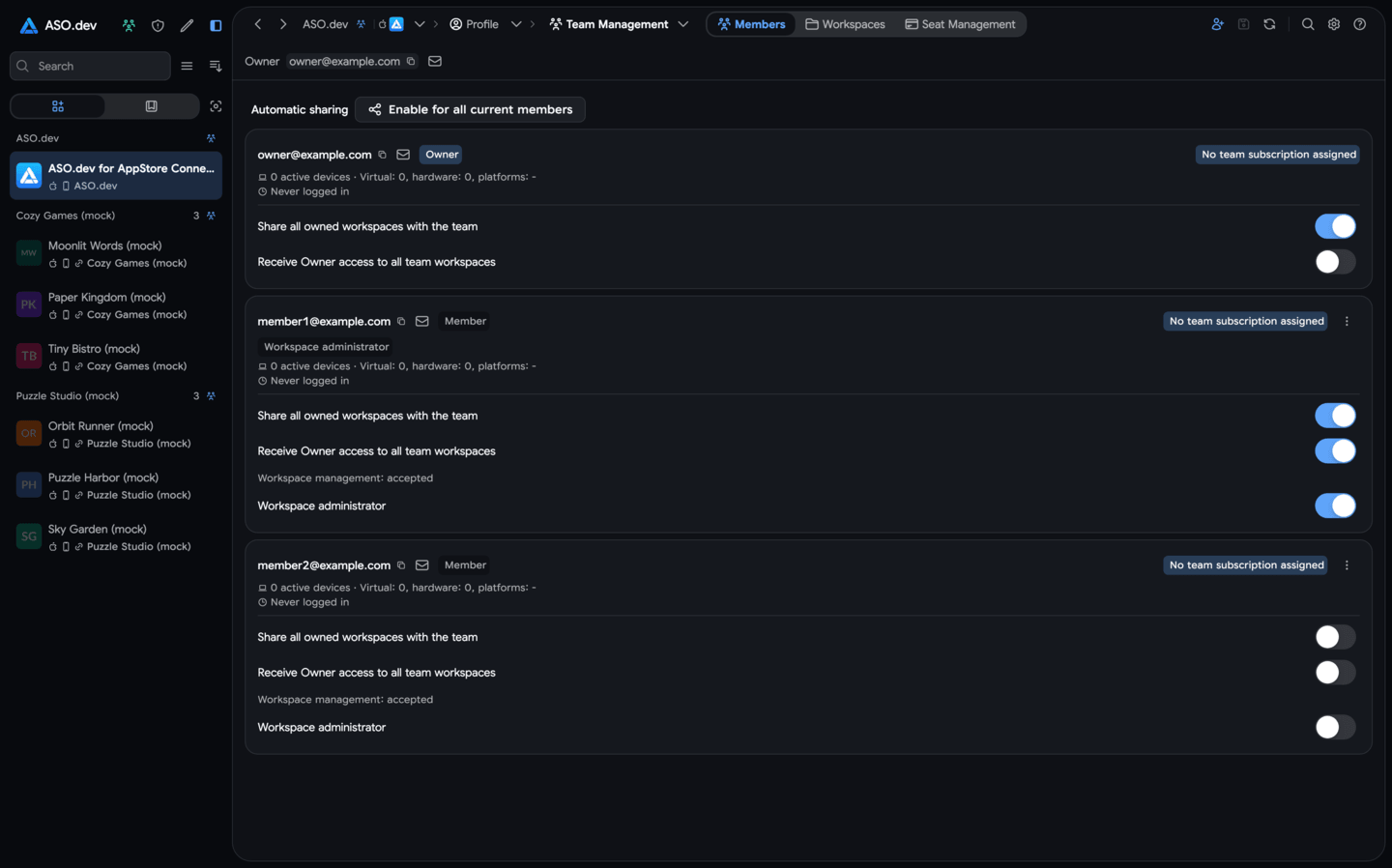Select the bookmark view tab in the sidebar

(x=152, y=106)
